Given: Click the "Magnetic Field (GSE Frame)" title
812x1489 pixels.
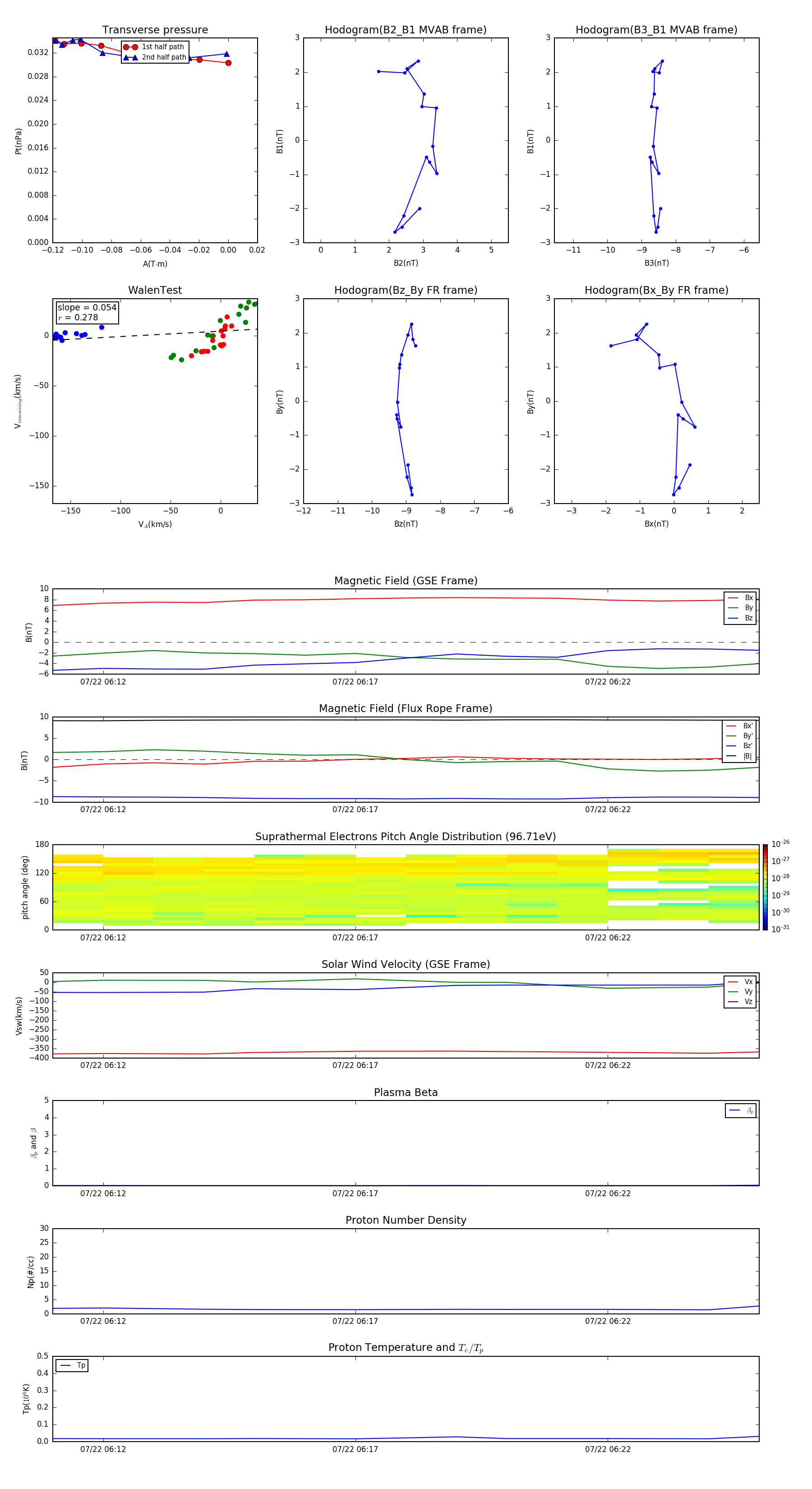Looking at the screenshot, I should click(406, 581).
